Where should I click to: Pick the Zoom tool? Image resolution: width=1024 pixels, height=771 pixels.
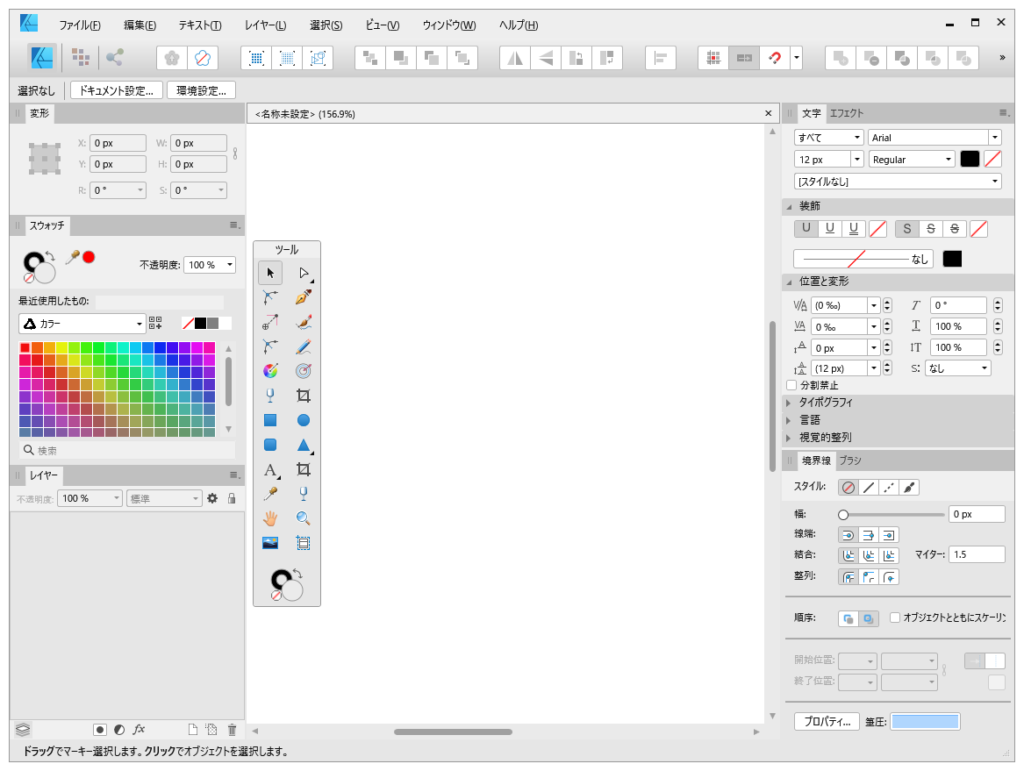304,517
